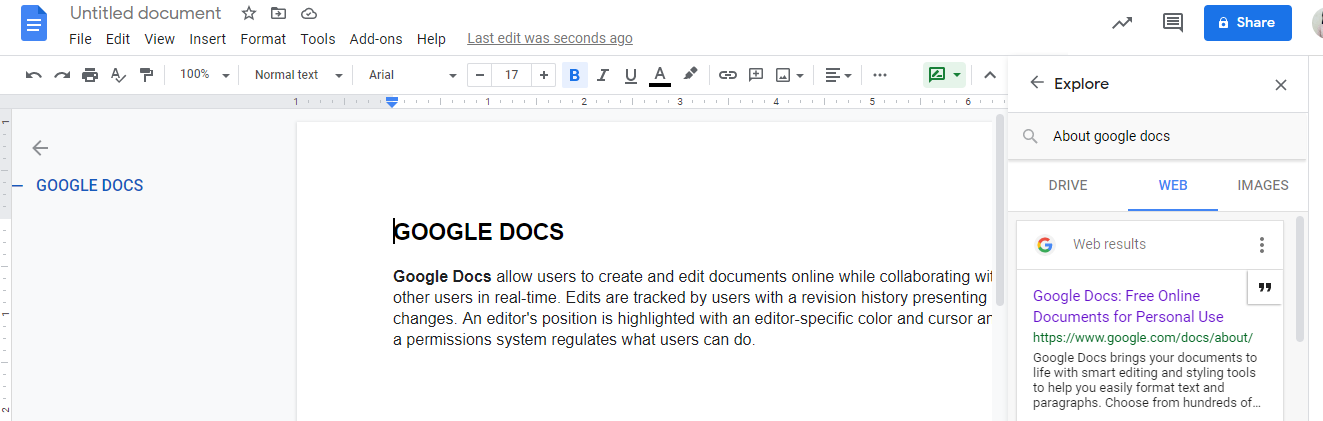Open 'Google Docs: Free Online Documents' link
This screenshot has height=421, width=1323.
[x=1128, y=306]
